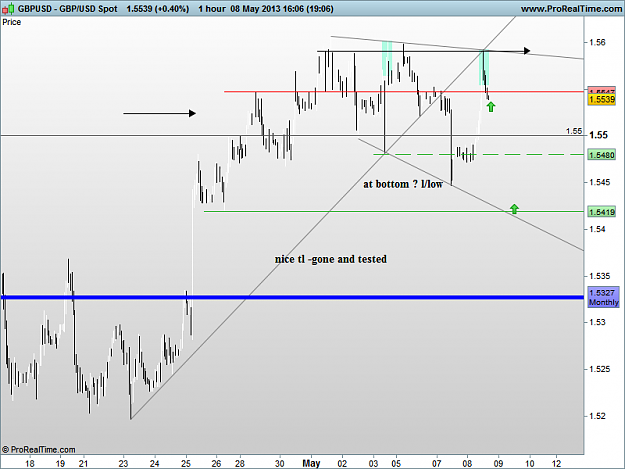Click the green up arrow near 1.5539 price
This screenshot has width=625, height=469.
tap(491, 106)
